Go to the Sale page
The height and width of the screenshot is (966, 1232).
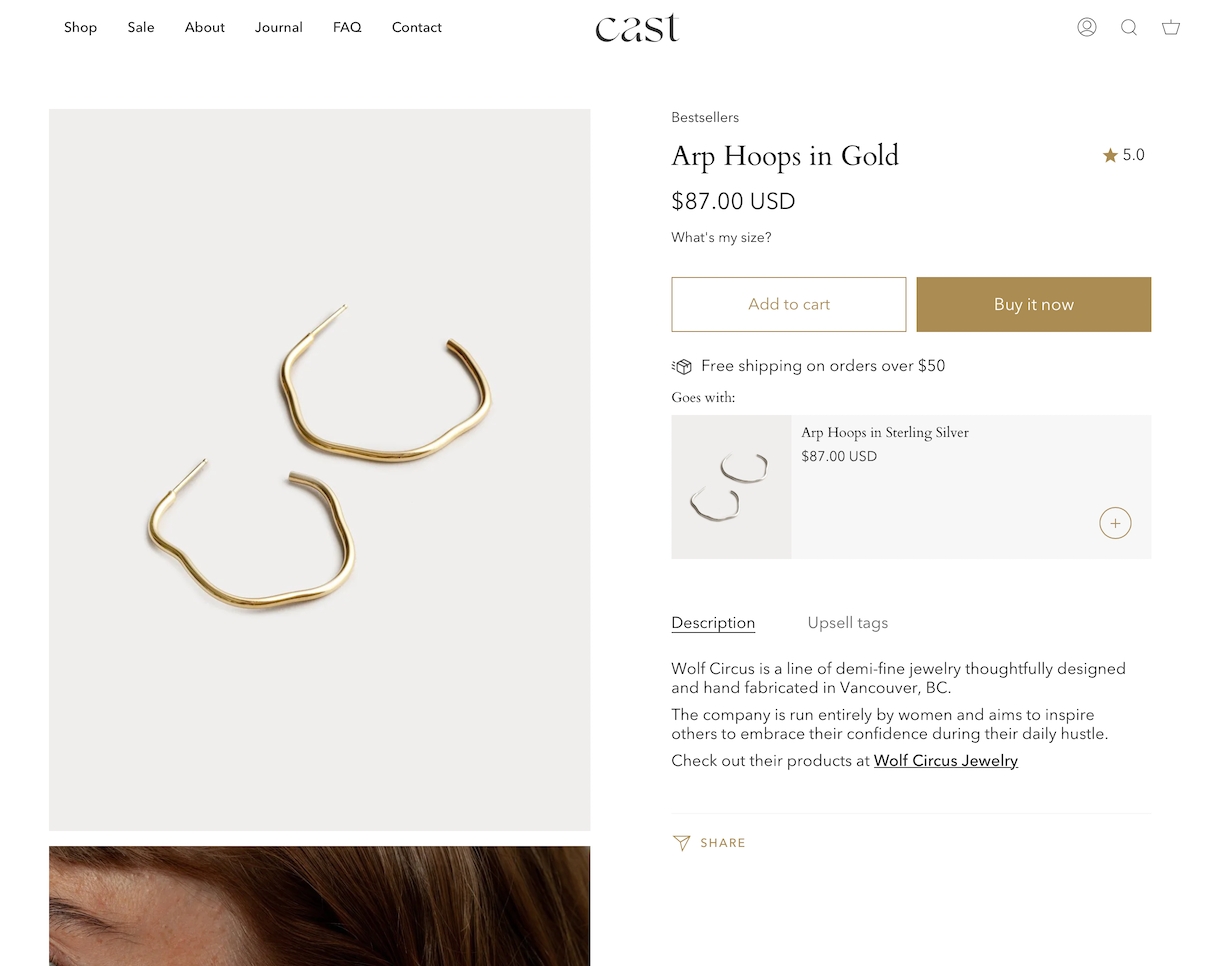[x=141, y=27]
